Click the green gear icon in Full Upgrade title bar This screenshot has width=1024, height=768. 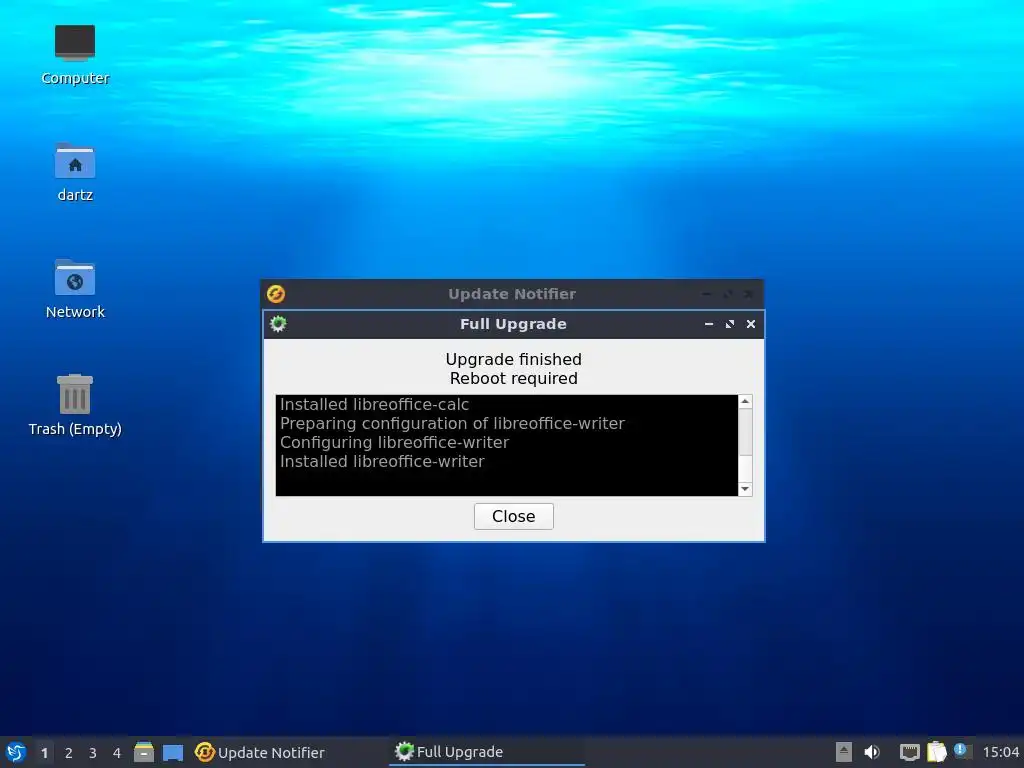coord(278,324)
